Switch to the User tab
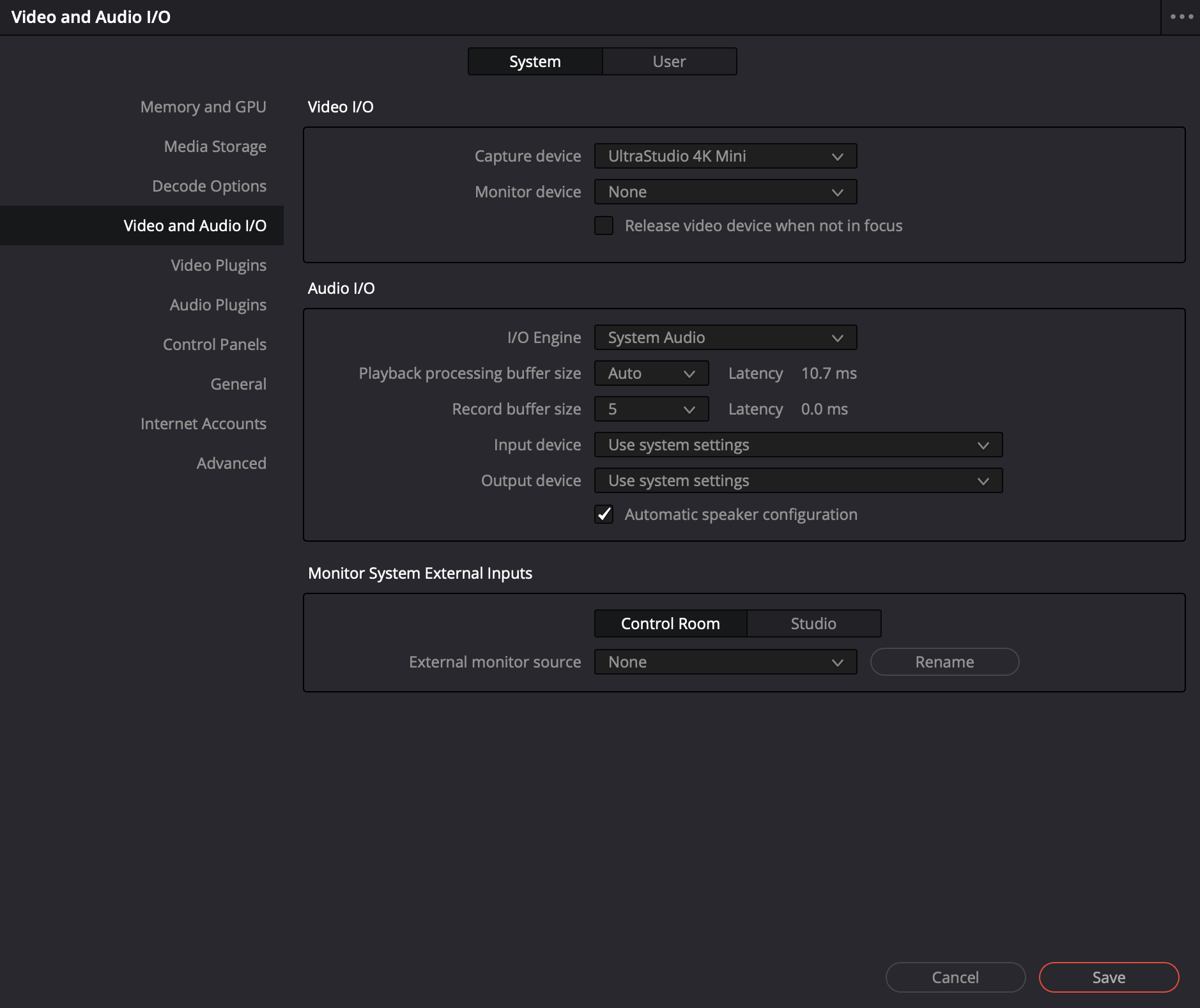1200x1008 pixels. pyautogui.click(x=669, y=61)
